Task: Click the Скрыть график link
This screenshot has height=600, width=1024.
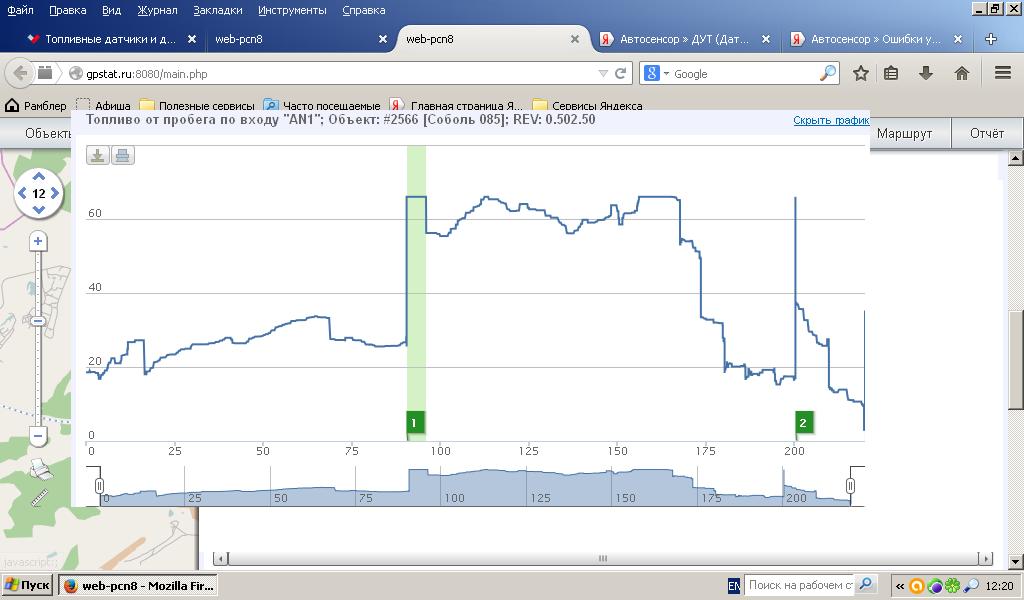Action: [x=830, y=120]
